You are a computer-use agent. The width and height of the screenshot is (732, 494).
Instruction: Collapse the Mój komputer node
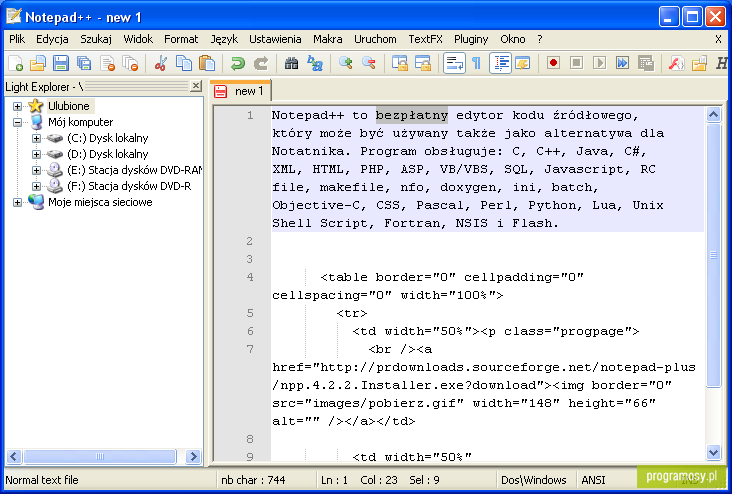17,122
